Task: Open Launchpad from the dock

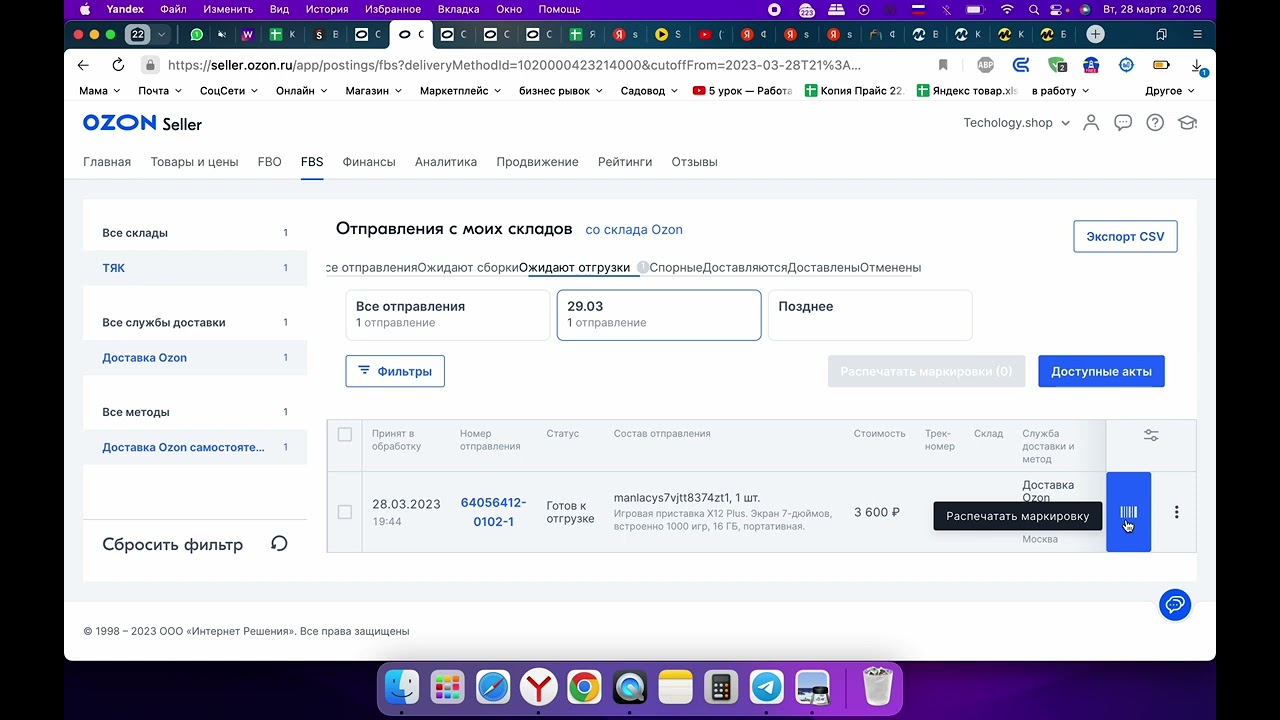Action: pos(447,688)
